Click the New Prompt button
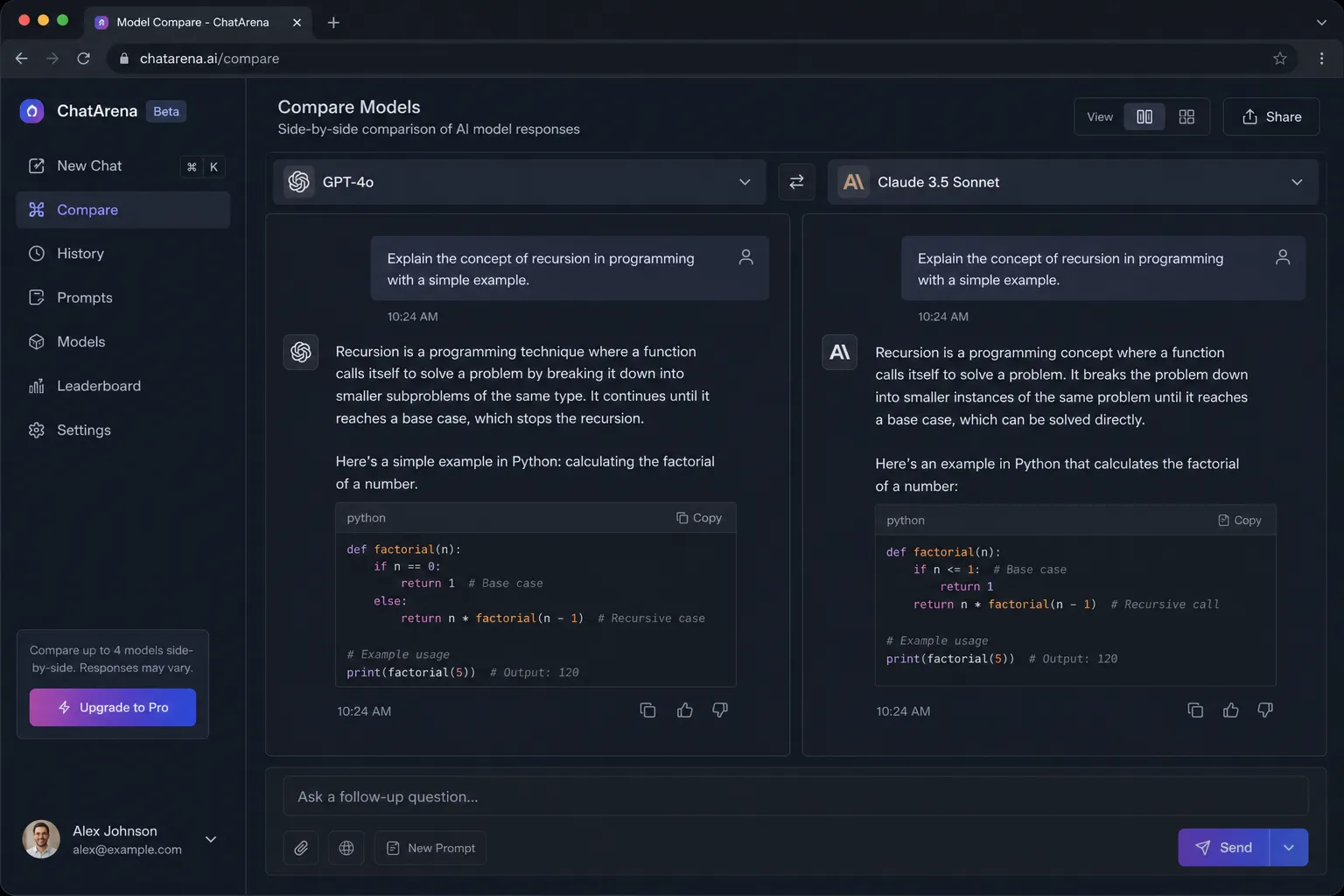Viewport: 1344px width, 896px height. pyautogui.click(x=430, y=848)
